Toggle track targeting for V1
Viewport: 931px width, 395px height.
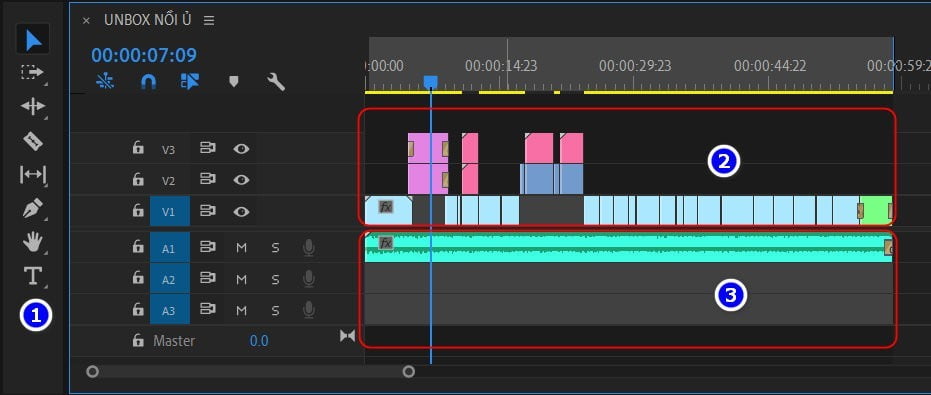pos(170,211)
